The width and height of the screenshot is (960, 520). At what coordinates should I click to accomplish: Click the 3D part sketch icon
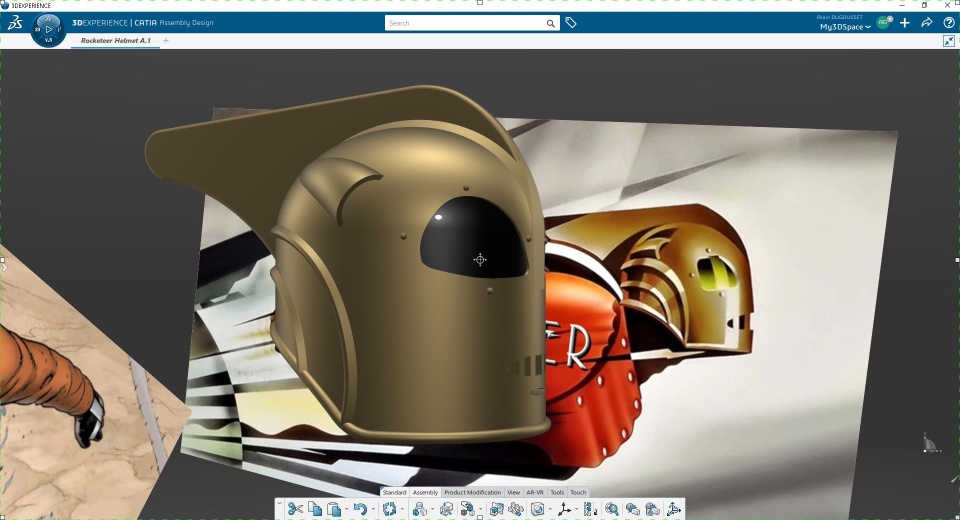[x=447, y=509]
